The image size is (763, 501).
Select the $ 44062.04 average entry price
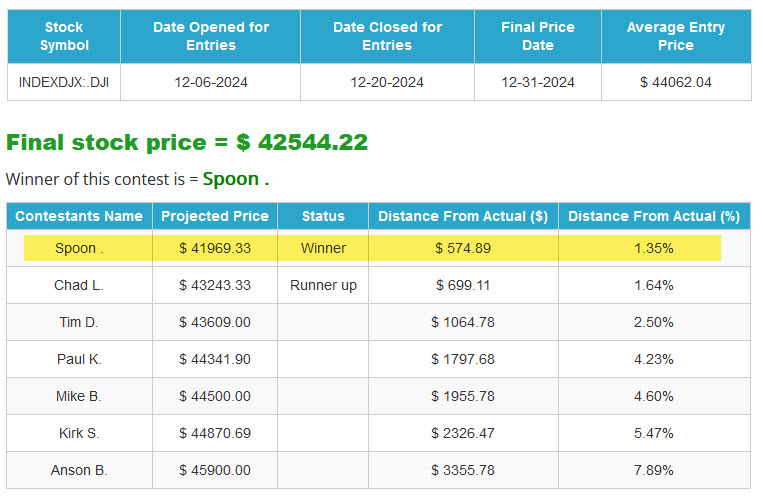(676, 82)
